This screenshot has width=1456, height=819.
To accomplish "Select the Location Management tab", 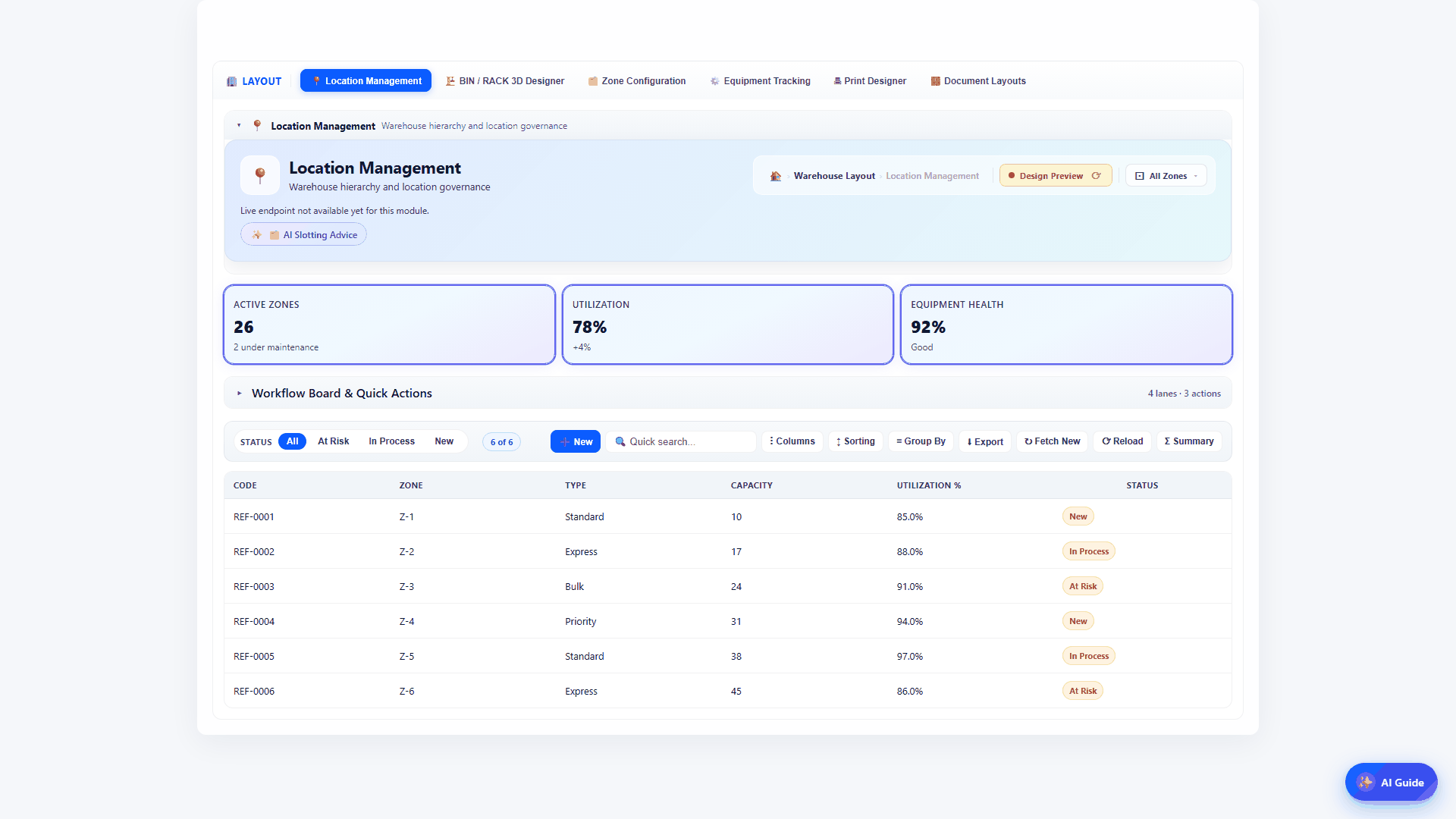I will (366, 81).
